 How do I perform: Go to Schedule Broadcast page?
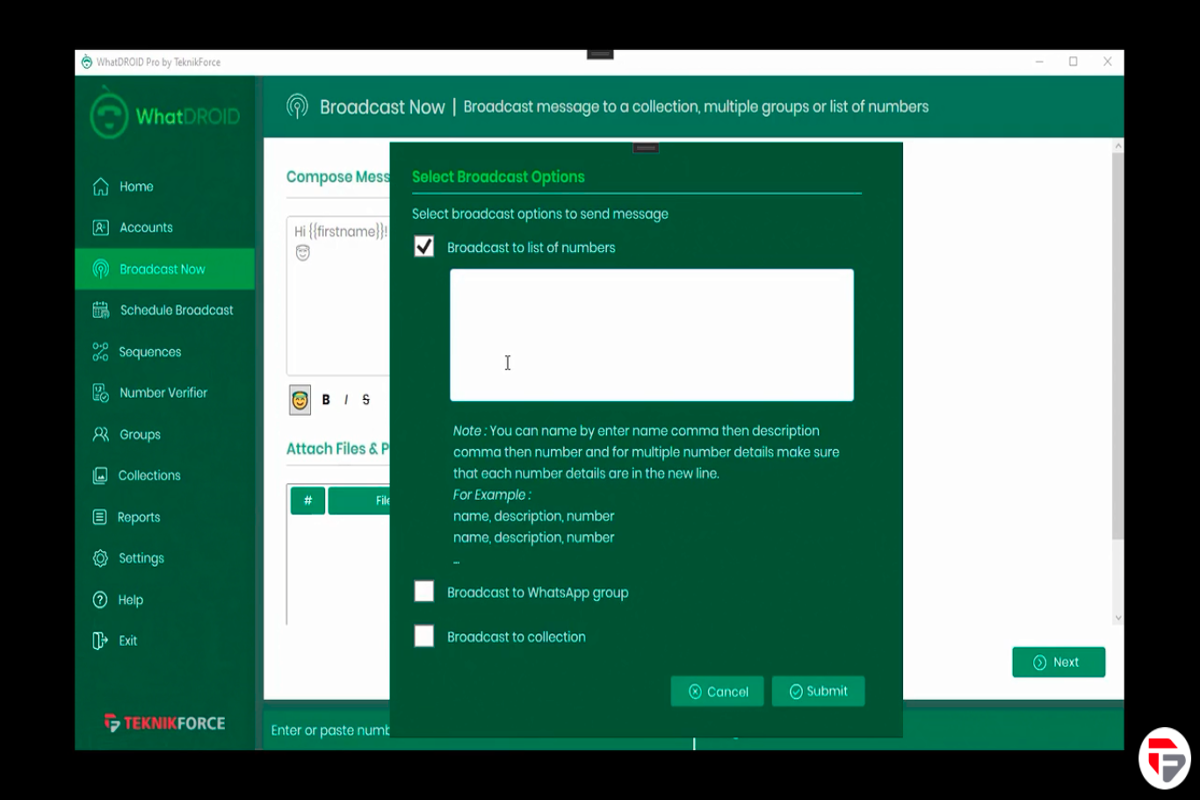tap(165, 310)
